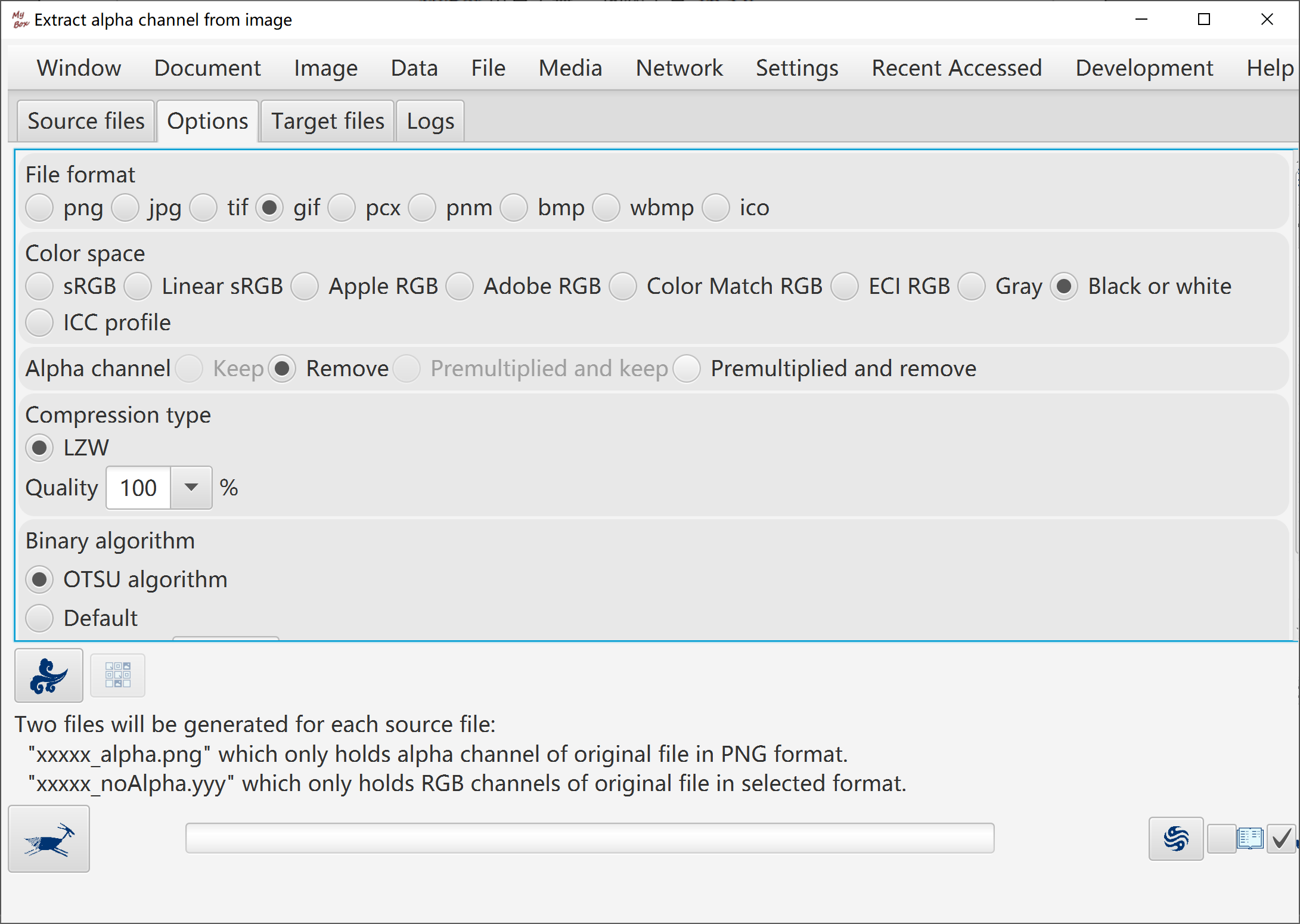Open the Recent Accessed menu
This screenshot has width=1300, height=924.
tap(957, 68)
